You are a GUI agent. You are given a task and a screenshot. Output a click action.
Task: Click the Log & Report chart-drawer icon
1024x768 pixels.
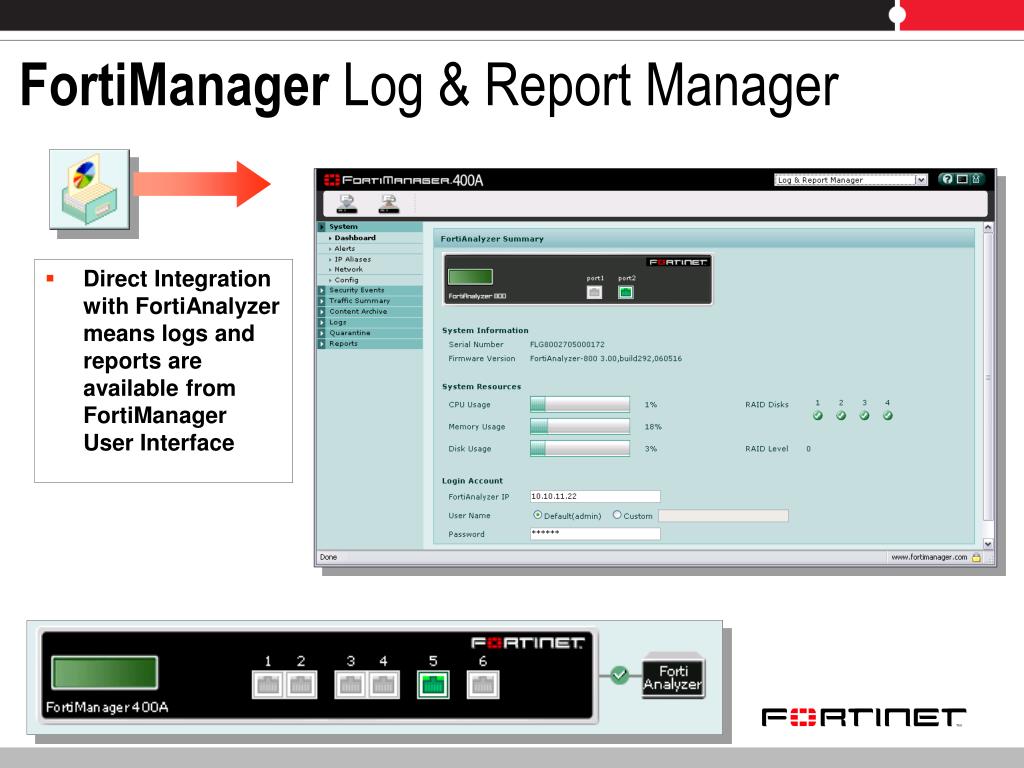click(x=89, y=189)
